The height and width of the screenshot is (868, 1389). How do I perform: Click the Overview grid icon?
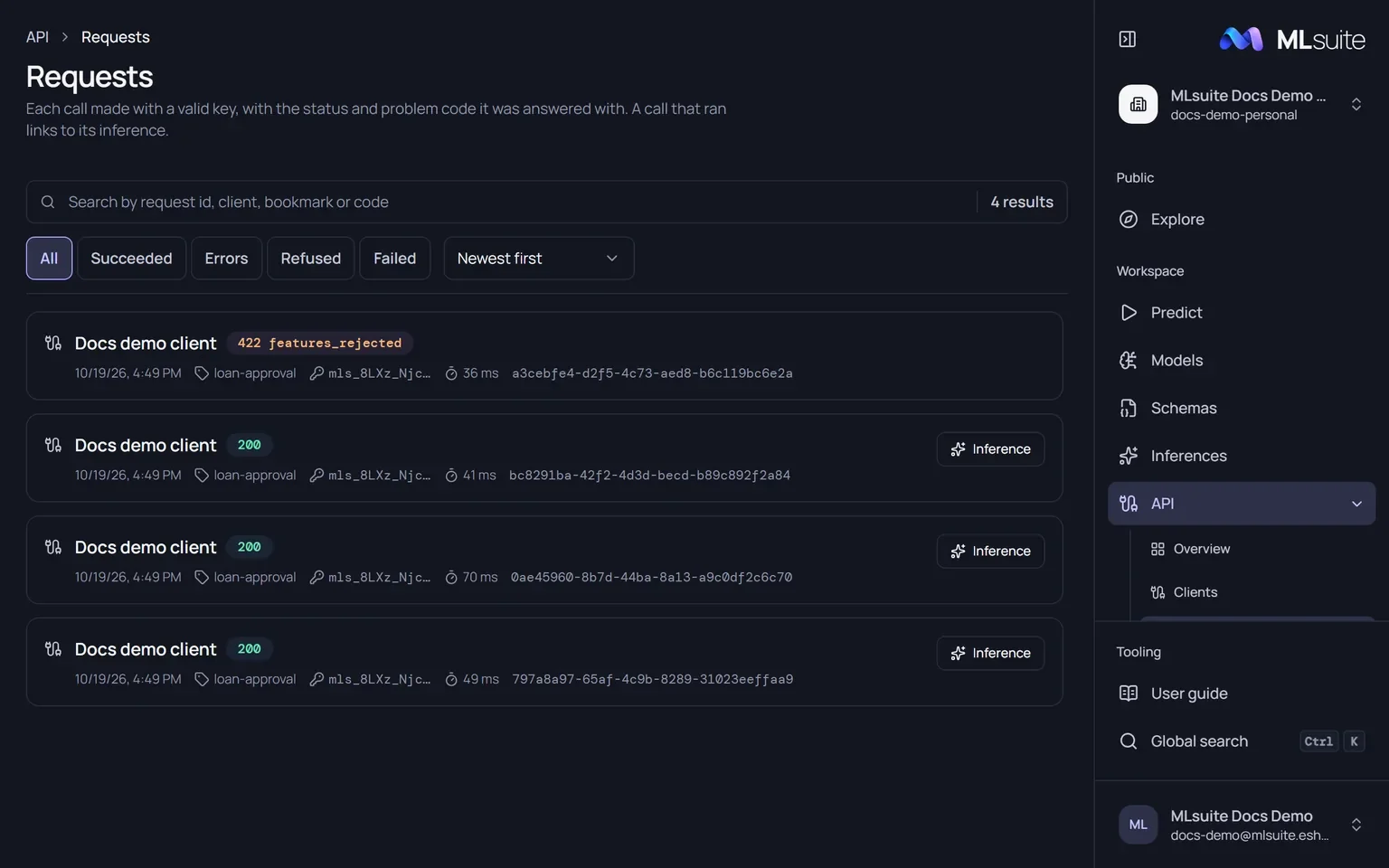coord(1157,549)
